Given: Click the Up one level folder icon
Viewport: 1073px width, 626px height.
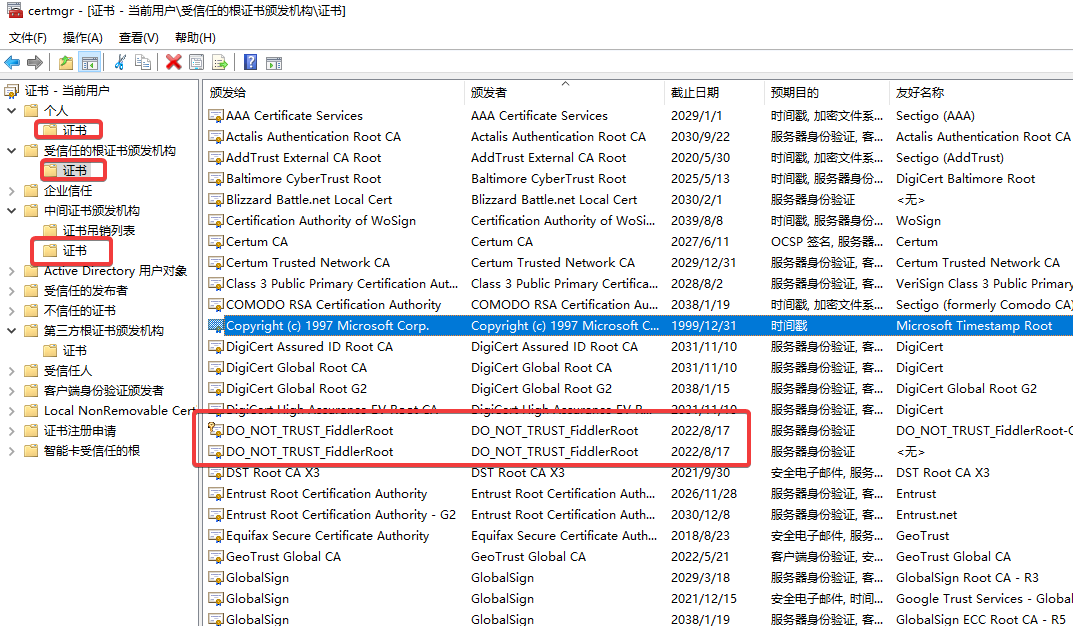Looking at the screenshot, I should pyautogui.click(x=66, y=62).
